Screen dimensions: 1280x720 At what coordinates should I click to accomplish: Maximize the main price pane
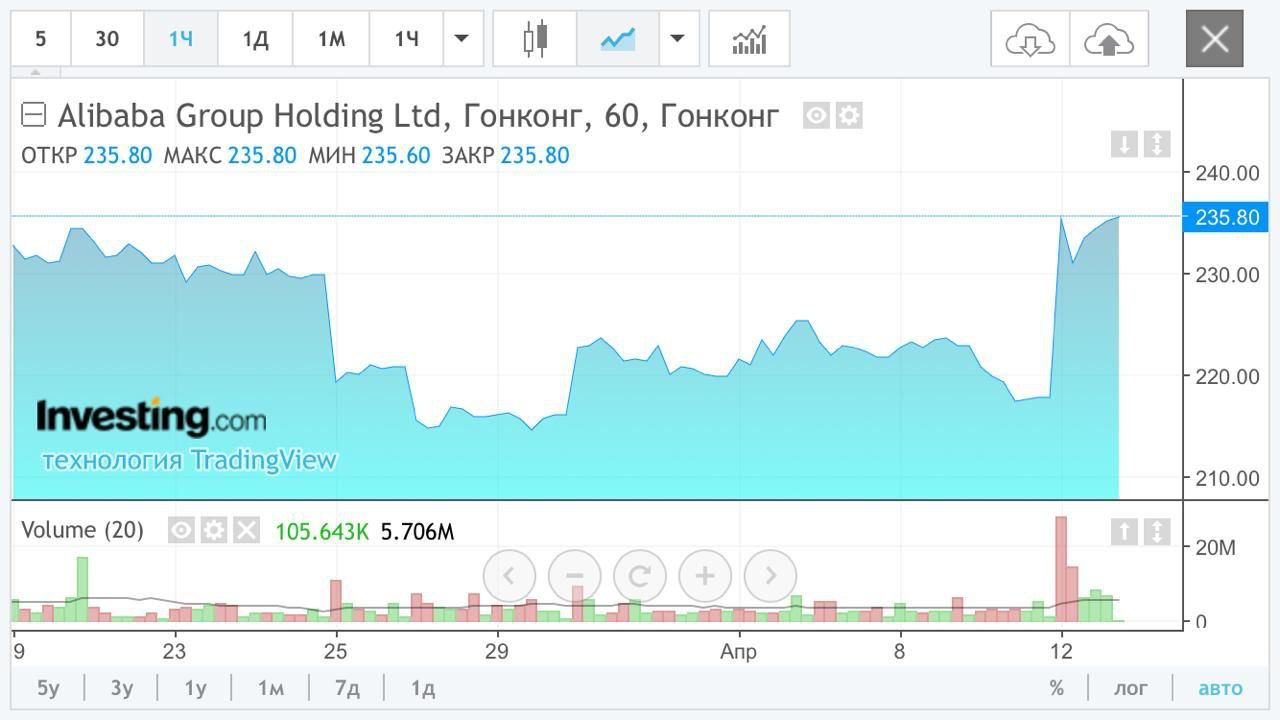1156,144
